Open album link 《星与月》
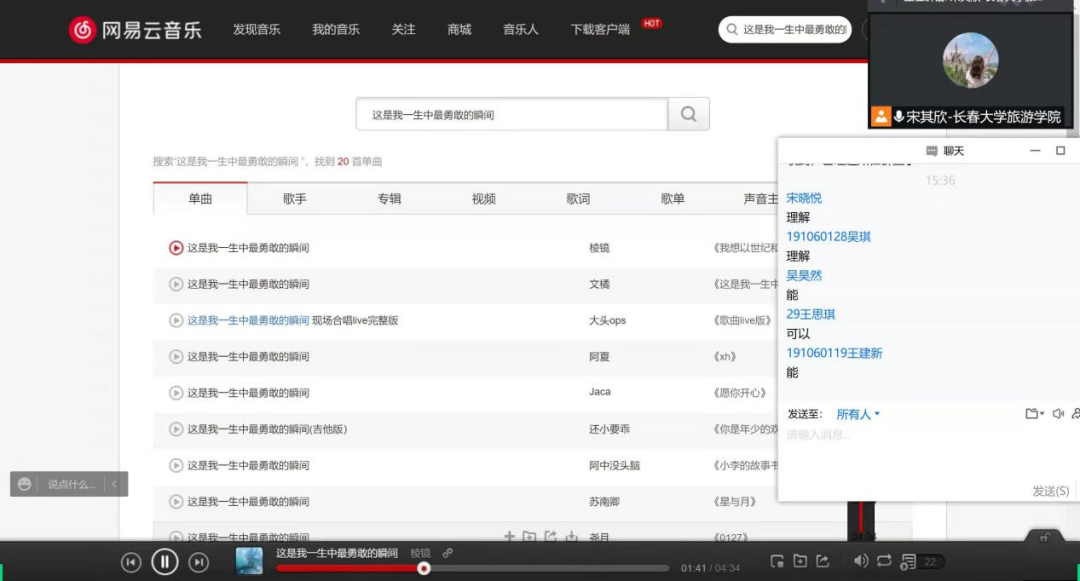Screen dimensions: 1080x581 point(734,502)
